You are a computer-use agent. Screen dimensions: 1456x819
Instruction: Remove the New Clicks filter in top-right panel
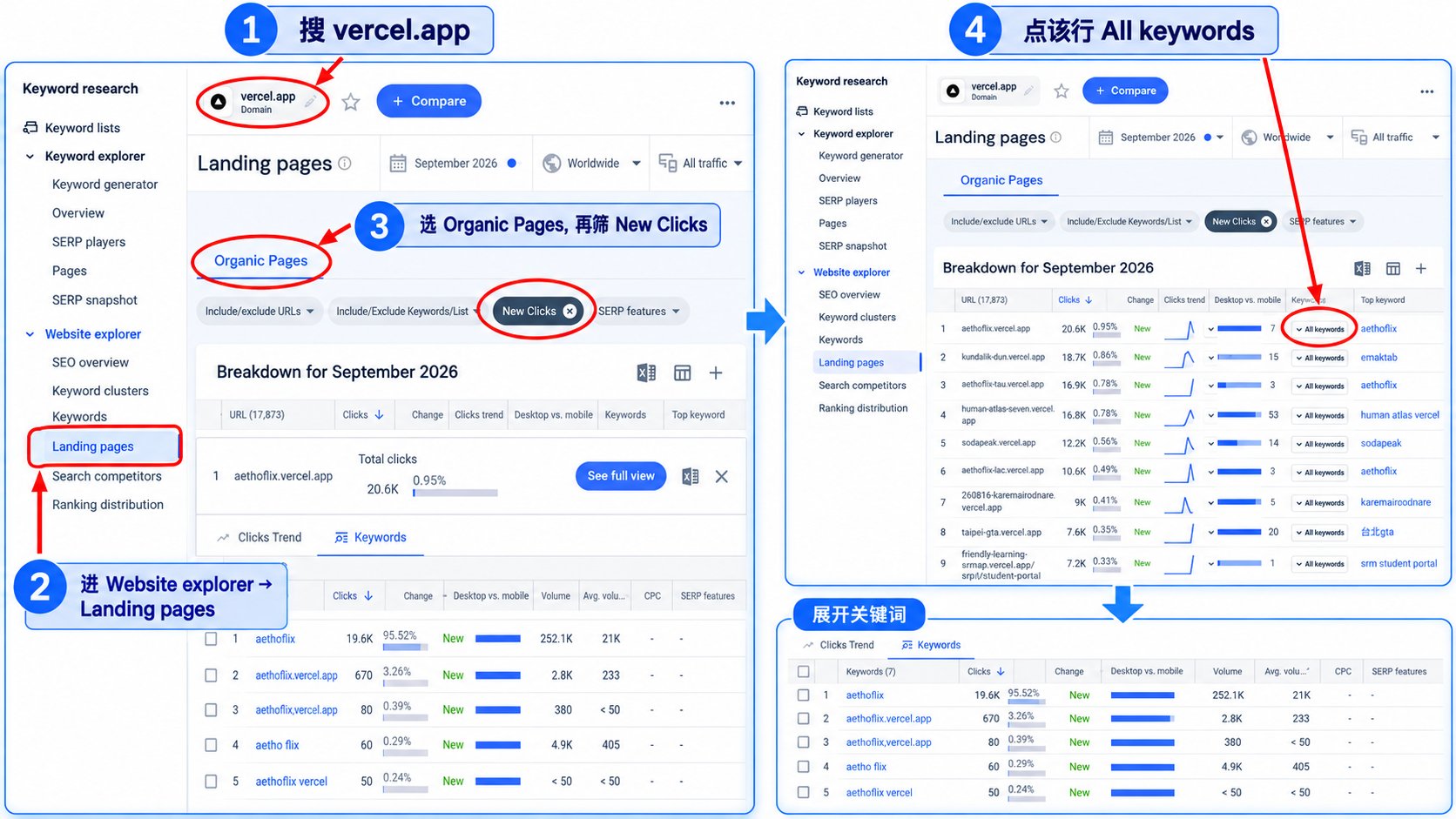click(x=1266, y=221)
